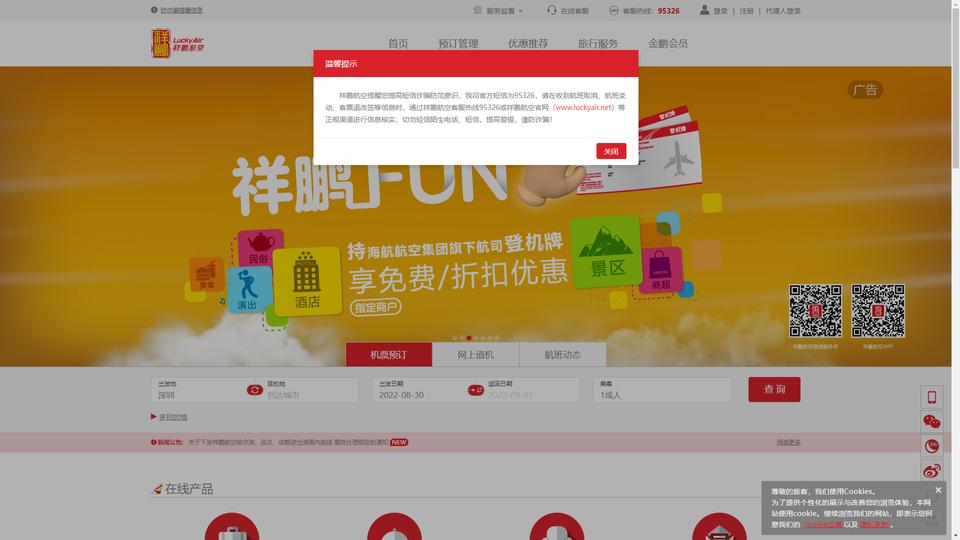Viewport: 960px width, 540px height.
Task: Close the 温馨提示 dialog with 关闭
Action: (611, 151)
